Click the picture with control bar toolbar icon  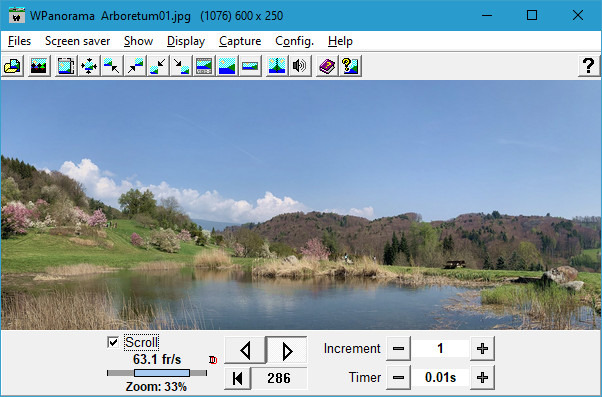[204, 66]
